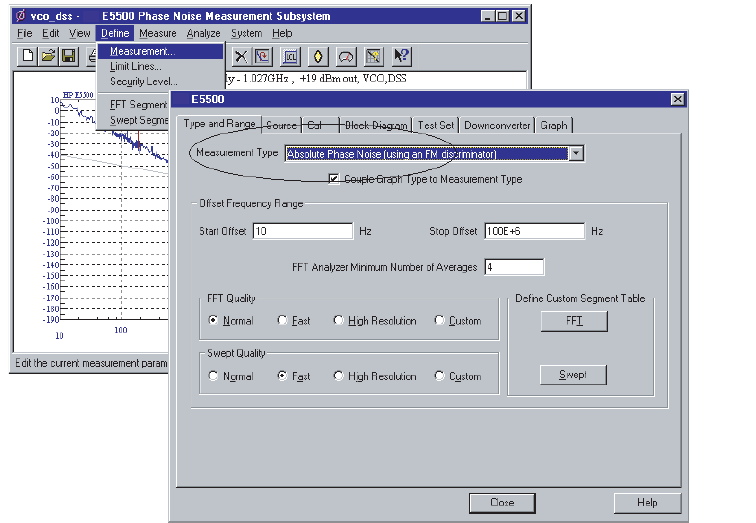Switch to the Block Diagram tab
Screen dimensions: 756x523
[376, 125]
